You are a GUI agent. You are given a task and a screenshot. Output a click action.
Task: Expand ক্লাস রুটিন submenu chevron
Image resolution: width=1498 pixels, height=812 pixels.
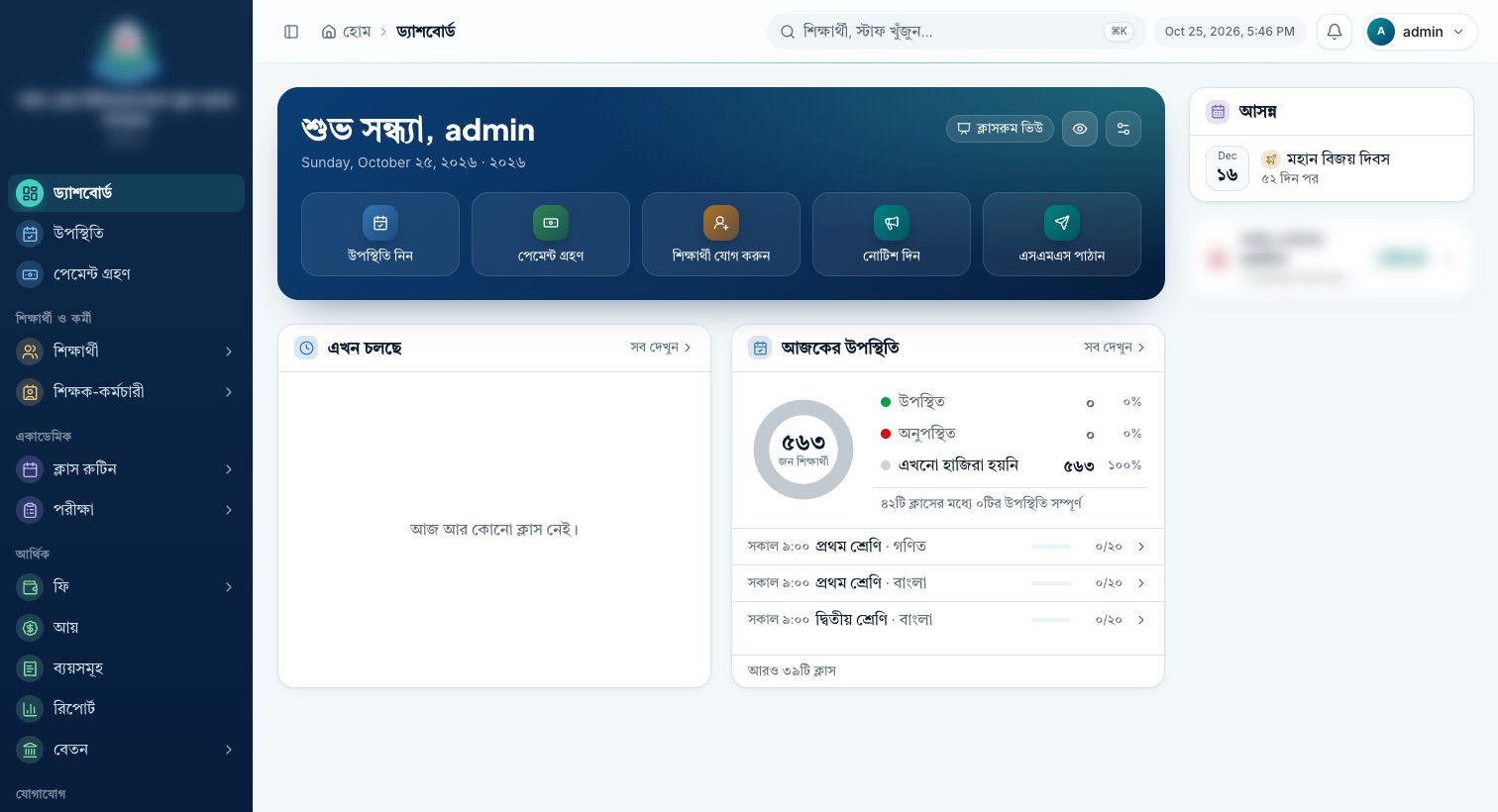[x=229, y=469]
